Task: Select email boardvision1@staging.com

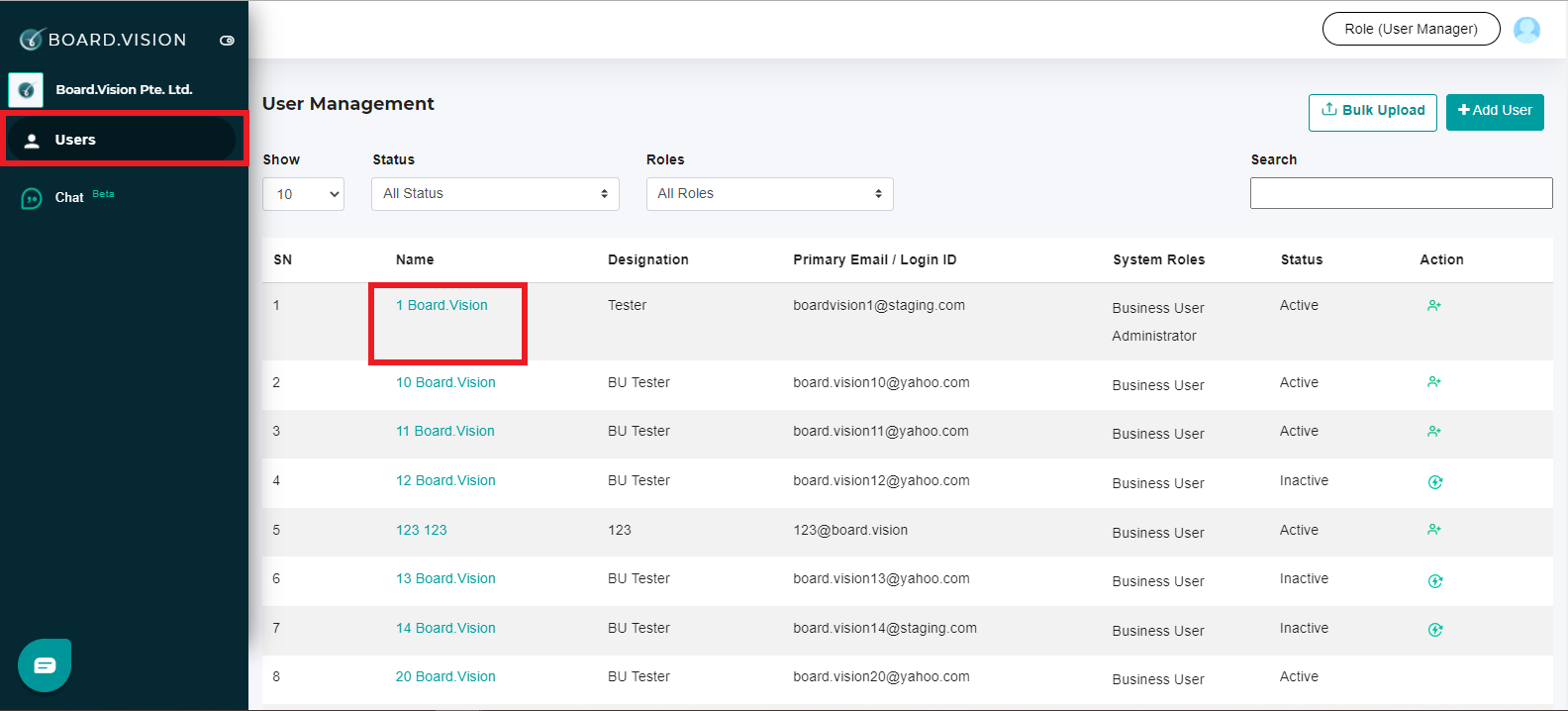Action: click(x=879, y=305)
